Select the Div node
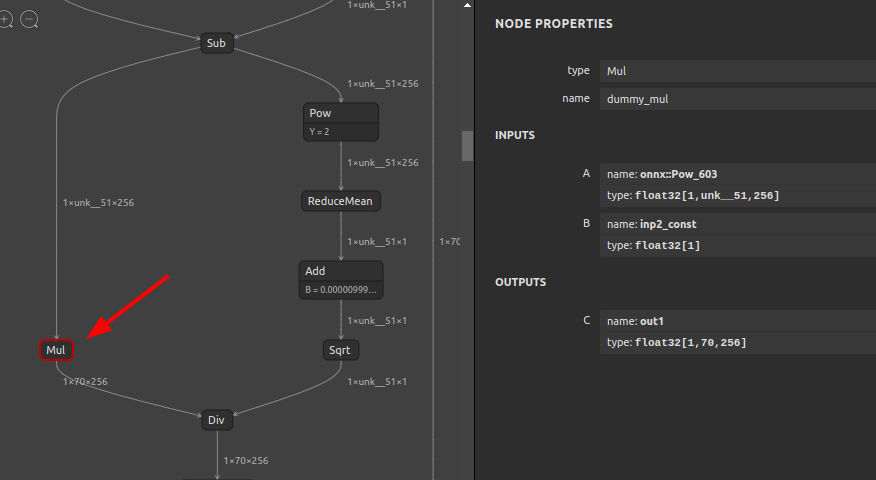The height and width of the screenshot is (480, 876). point(217,420)
